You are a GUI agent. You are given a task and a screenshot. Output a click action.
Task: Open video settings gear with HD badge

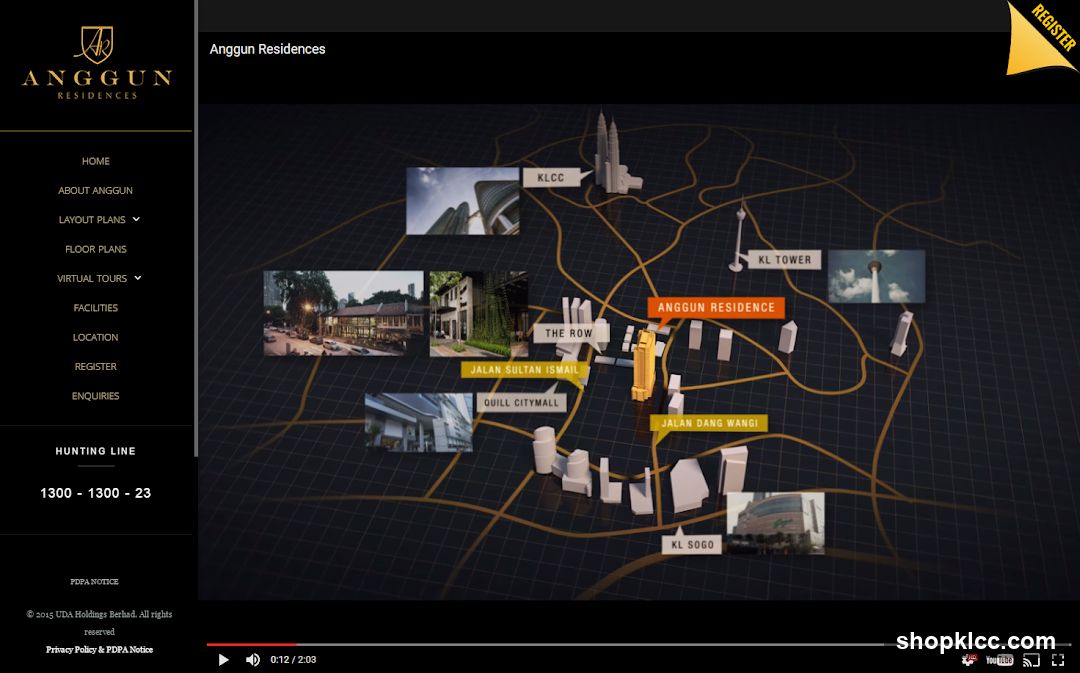pos(969,660)
